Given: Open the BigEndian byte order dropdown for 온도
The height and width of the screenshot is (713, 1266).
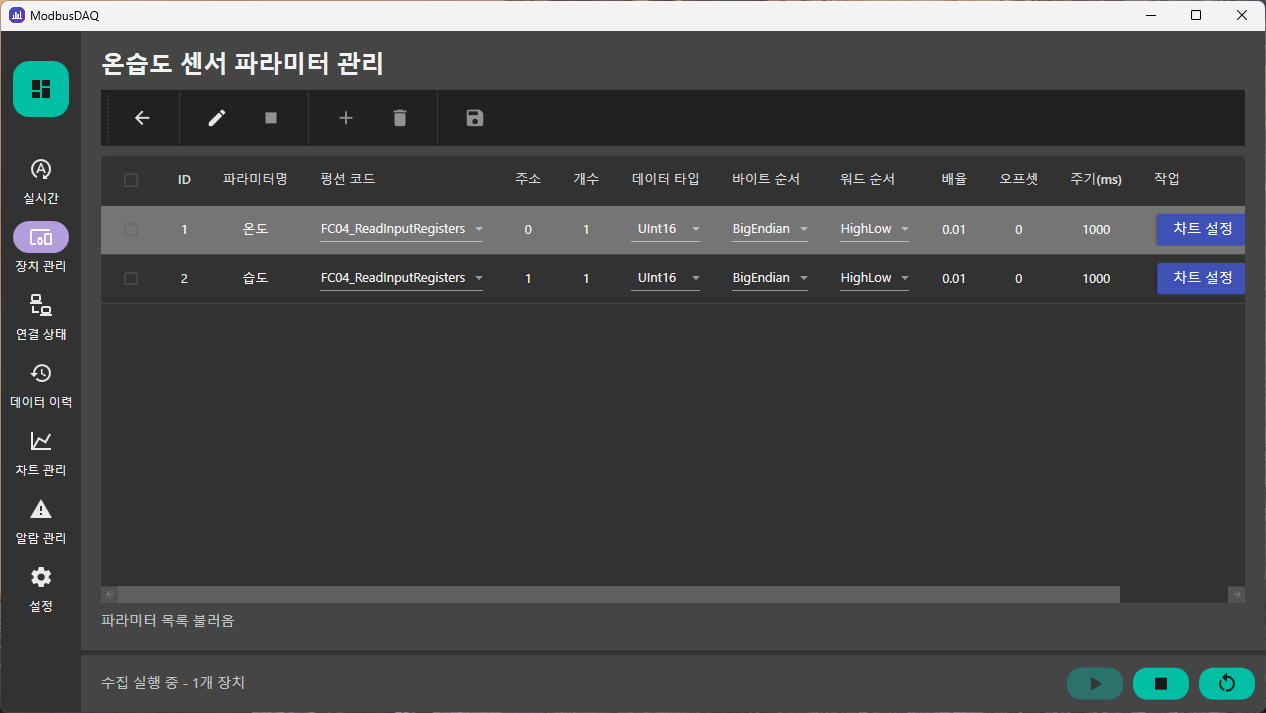Looking at the screenshot, I should [769, 229].
